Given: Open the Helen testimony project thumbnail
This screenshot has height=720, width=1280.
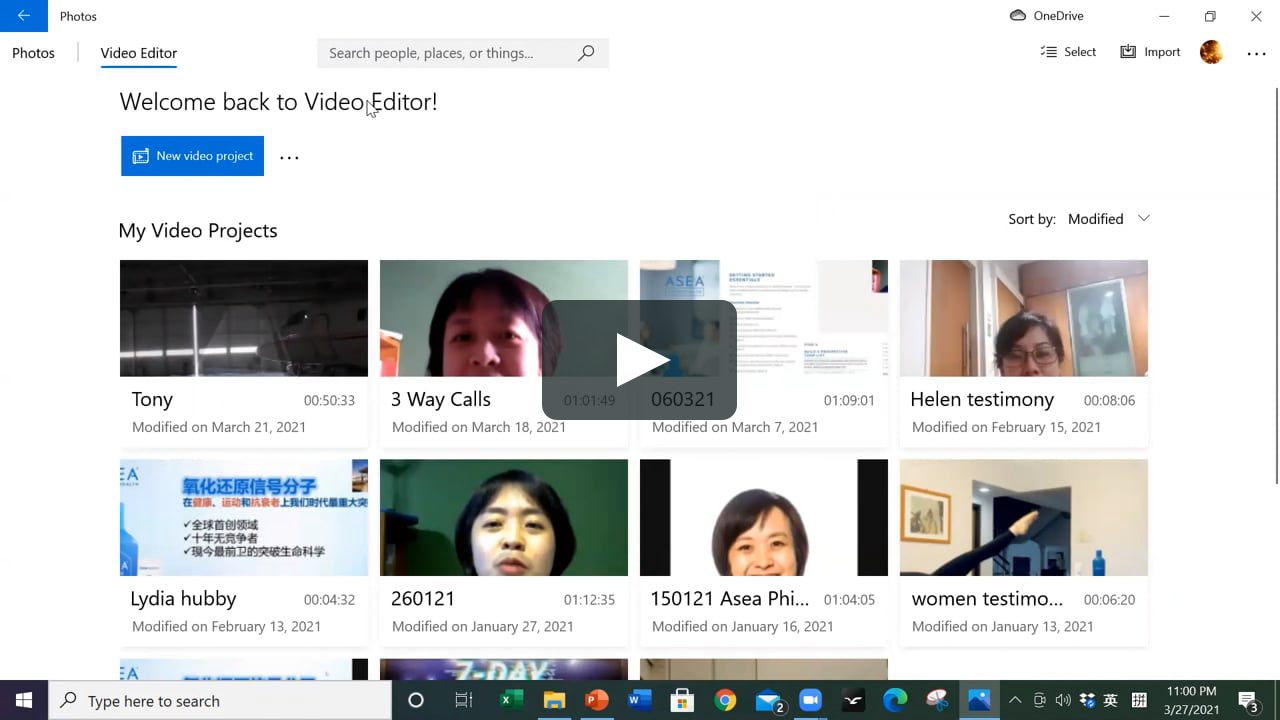Looking at the screenshot, I should coord(1024,318).
